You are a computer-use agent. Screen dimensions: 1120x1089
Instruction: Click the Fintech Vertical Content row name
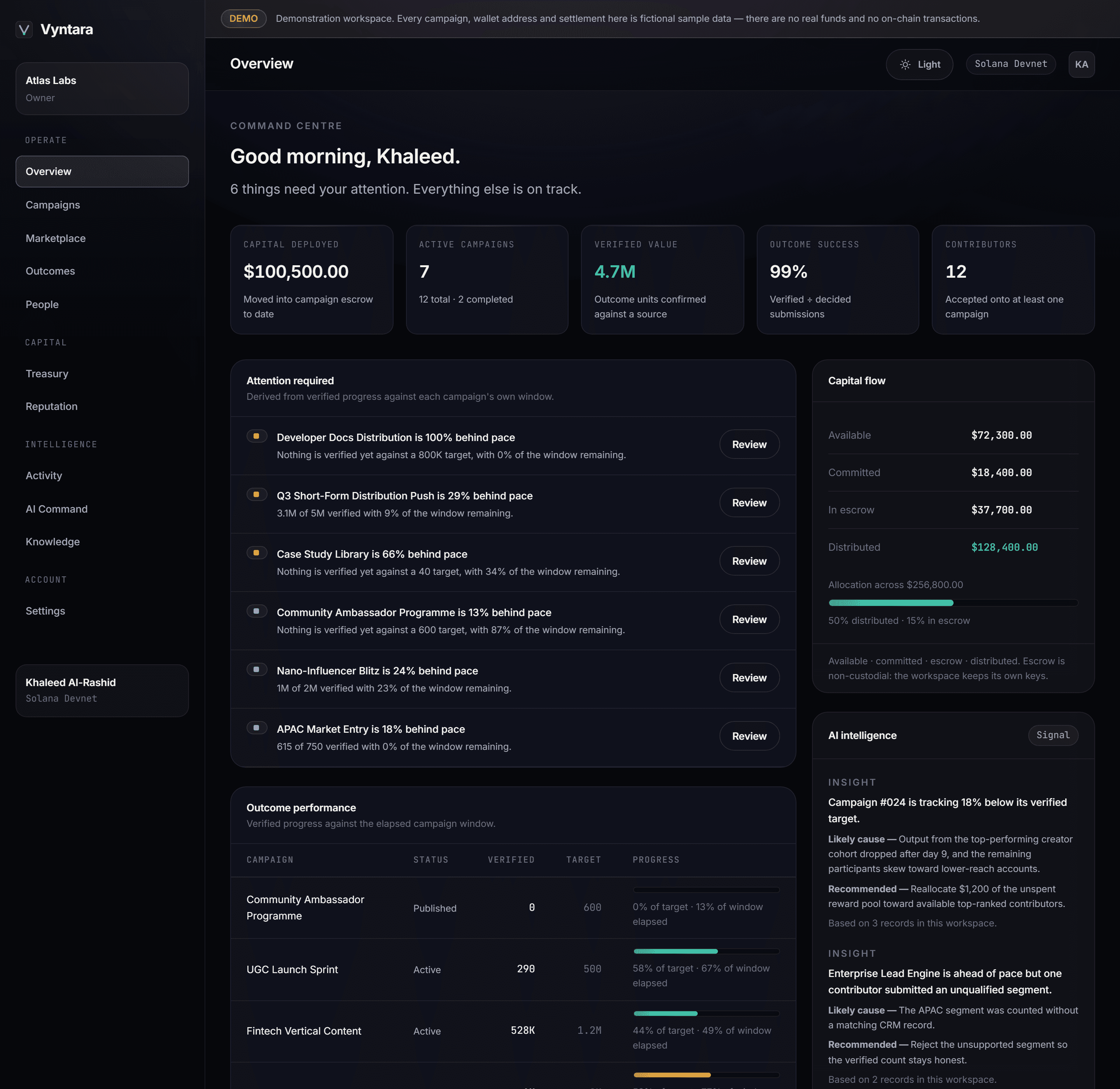point(304,1031)
